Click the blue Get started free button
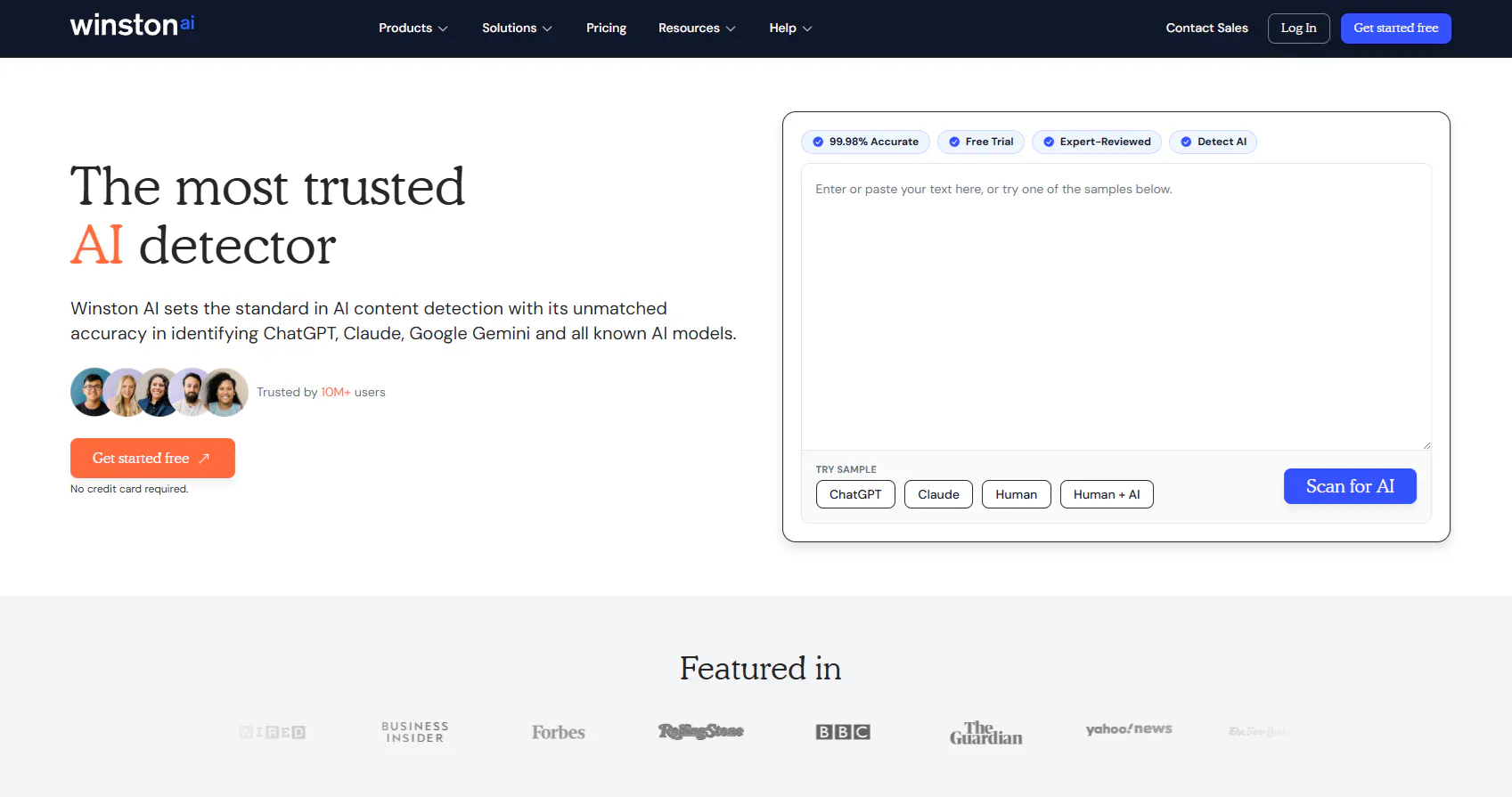The height and width of the screenshot is (797, 1512). [1396, 28]
